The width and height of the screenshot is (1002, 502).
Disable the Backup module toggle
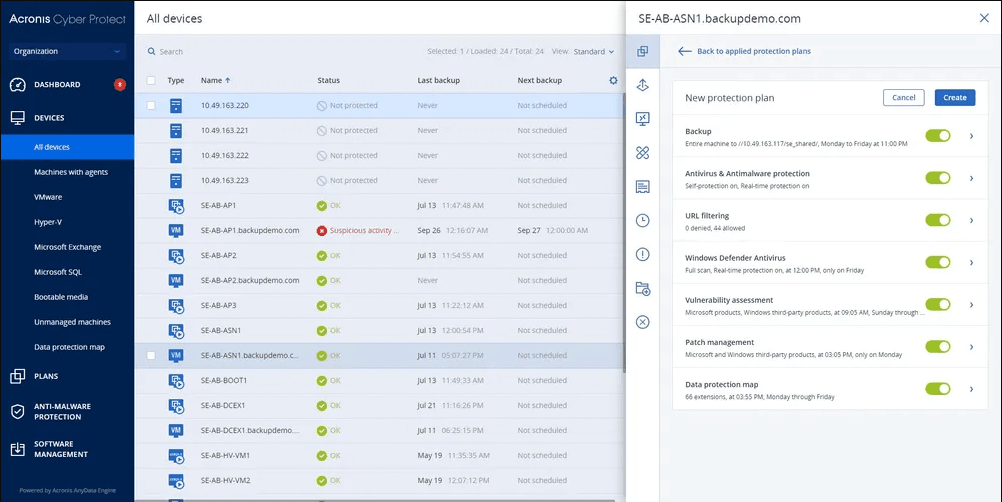937,136
